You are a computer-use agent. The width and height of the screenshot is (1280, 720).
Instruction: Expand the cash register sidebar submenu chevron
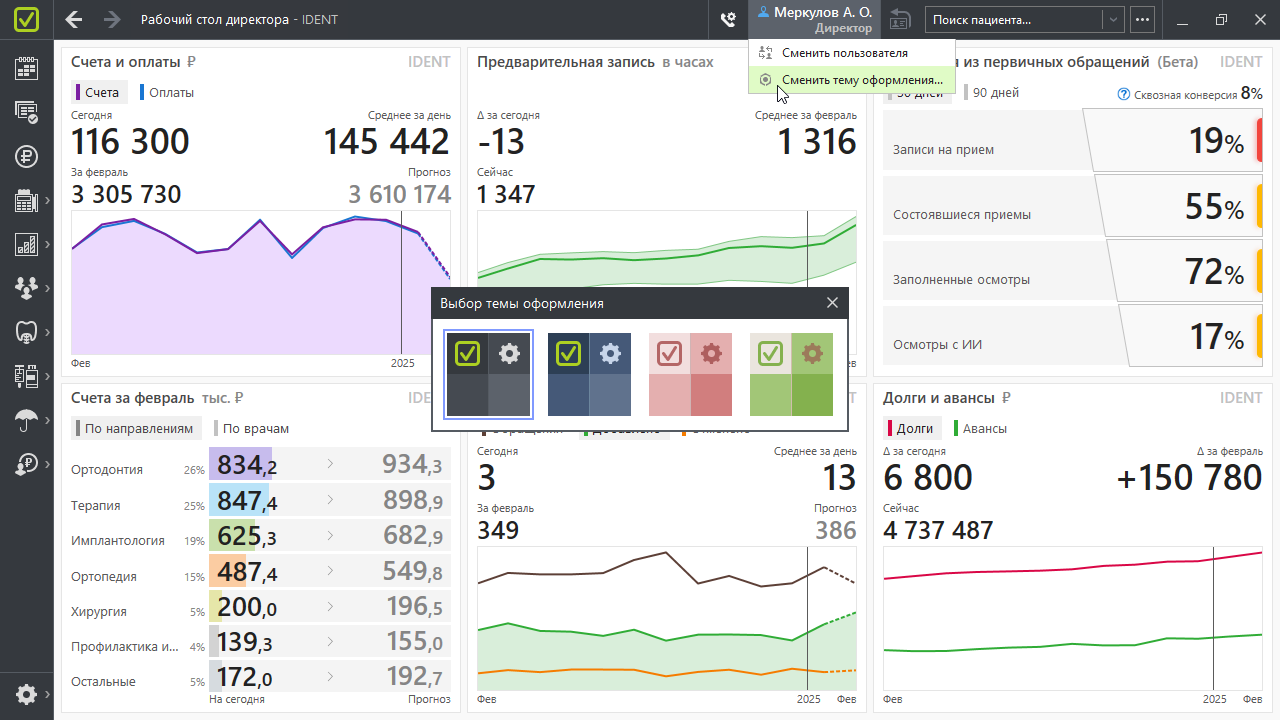click(47, 201)
